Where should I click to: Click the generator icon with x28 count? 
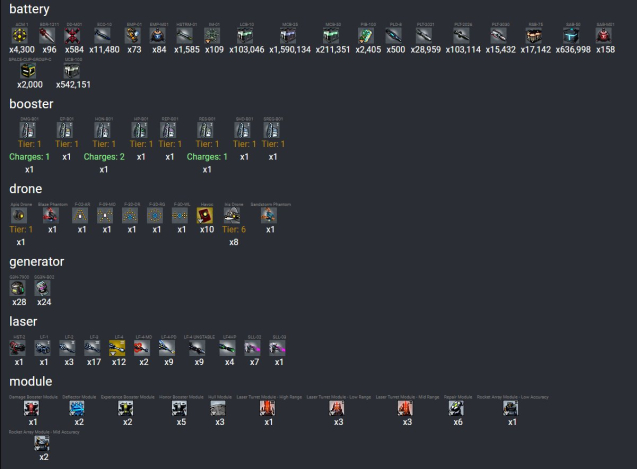pyautogui.click(x=19, y=287)
